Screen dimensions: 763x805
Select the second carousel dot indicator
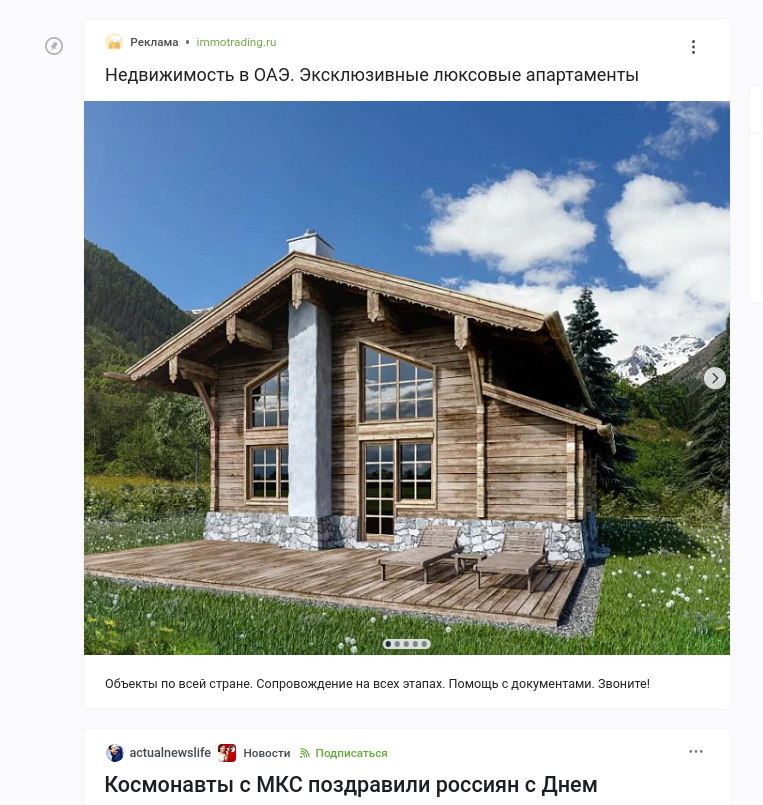[x=397, y=644]
